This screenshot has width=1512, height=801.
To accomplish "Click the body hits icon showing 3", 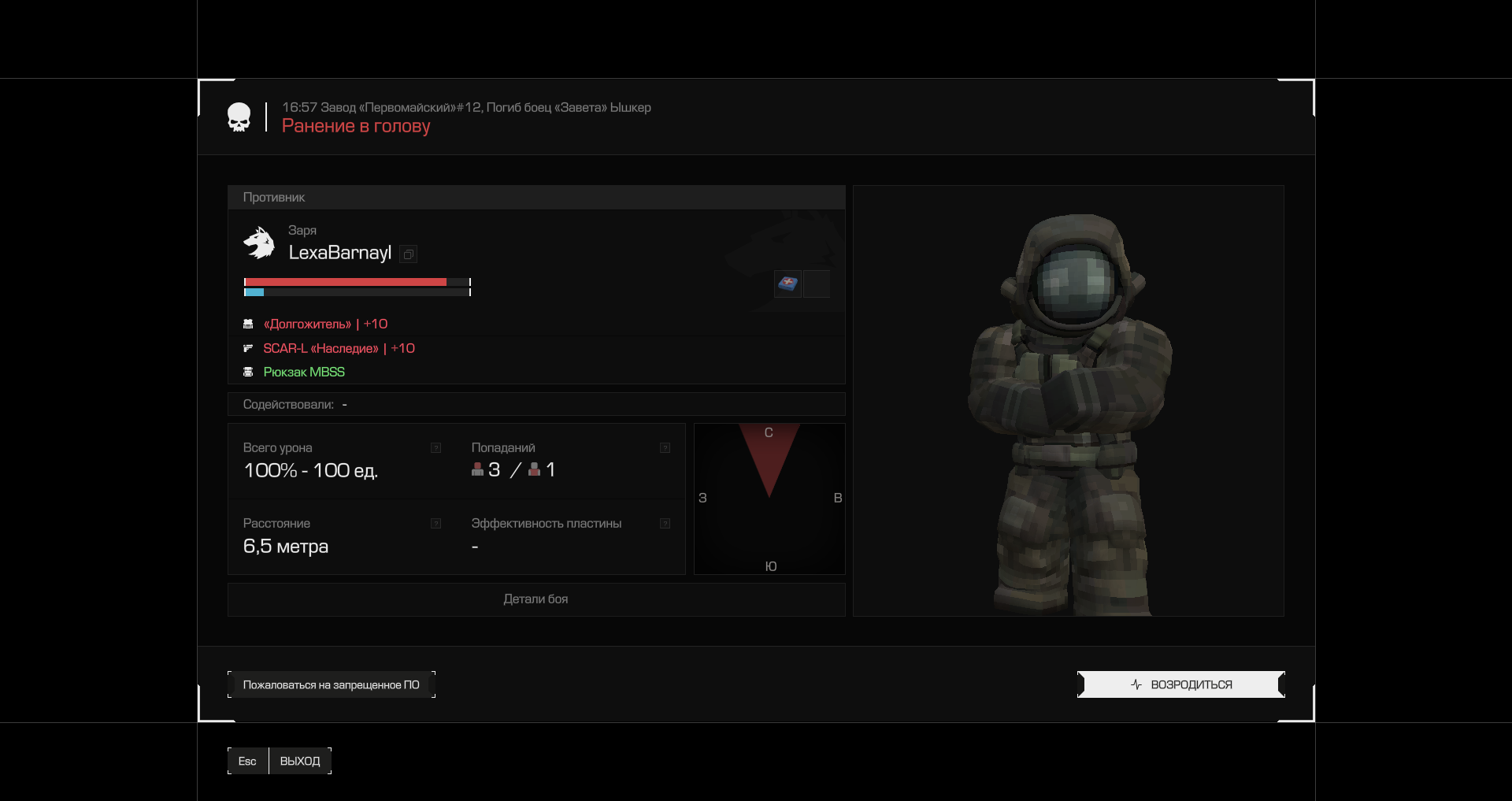I will [477, 469].
